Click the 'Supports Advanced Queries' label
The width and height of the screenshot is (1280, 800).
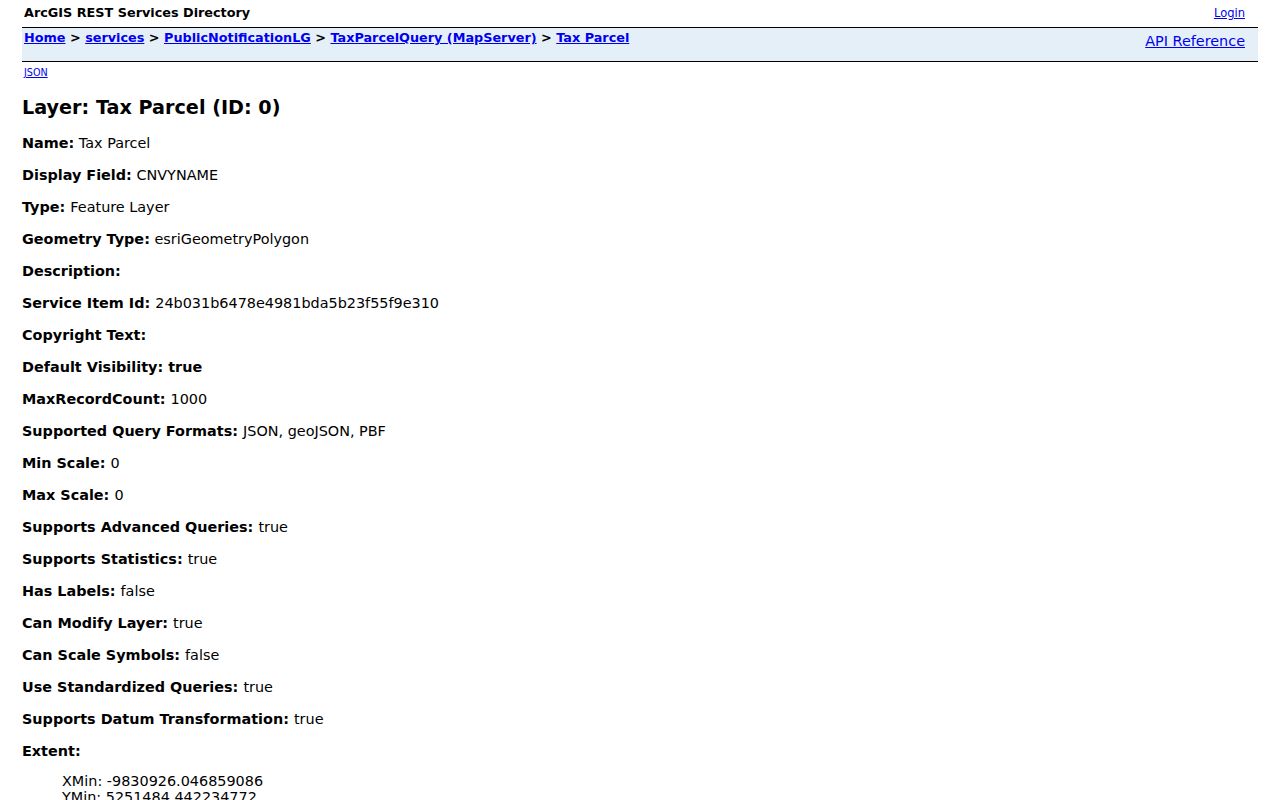(138, 527)
